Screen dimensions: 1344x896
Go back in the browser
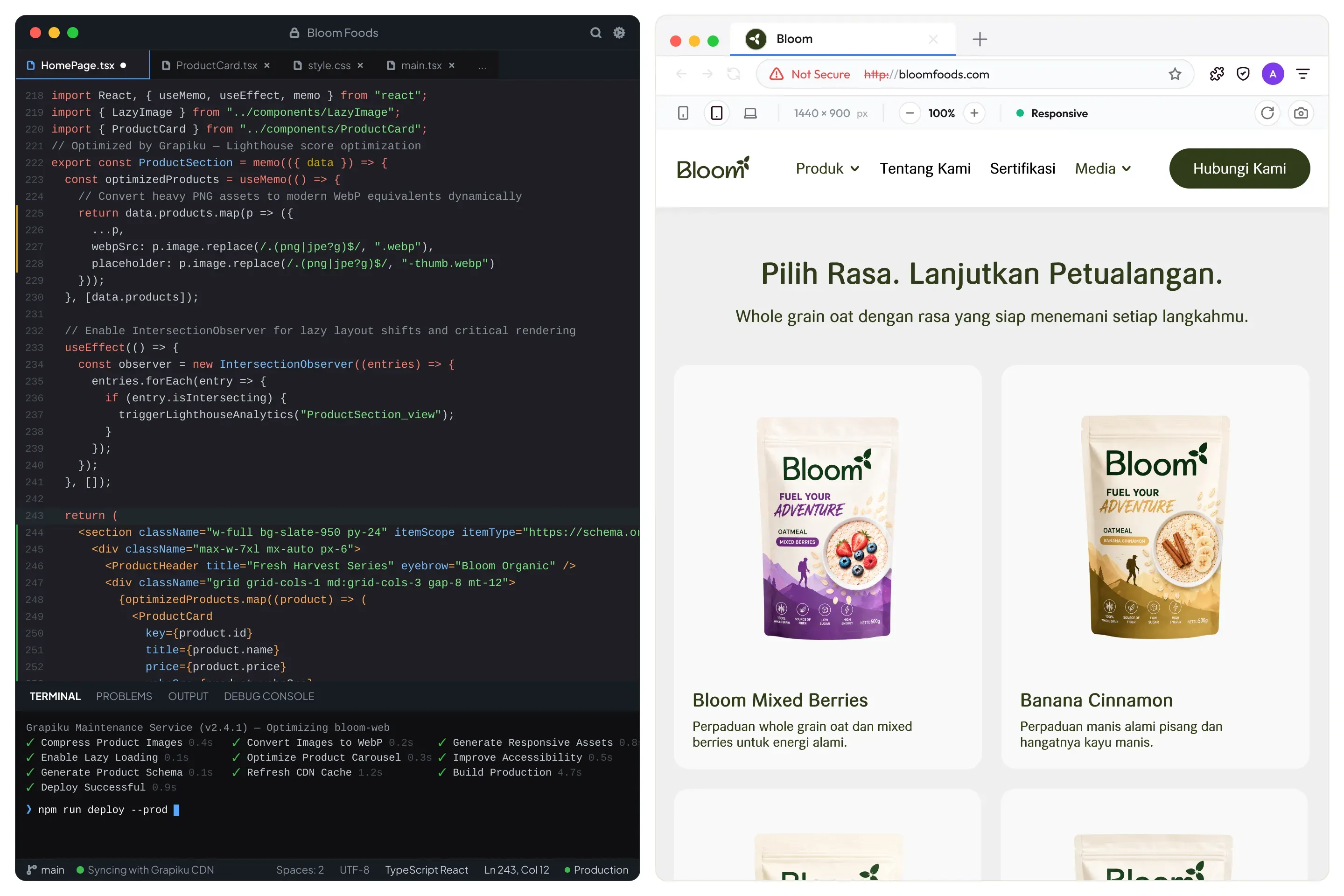click(x=681, y=74)
